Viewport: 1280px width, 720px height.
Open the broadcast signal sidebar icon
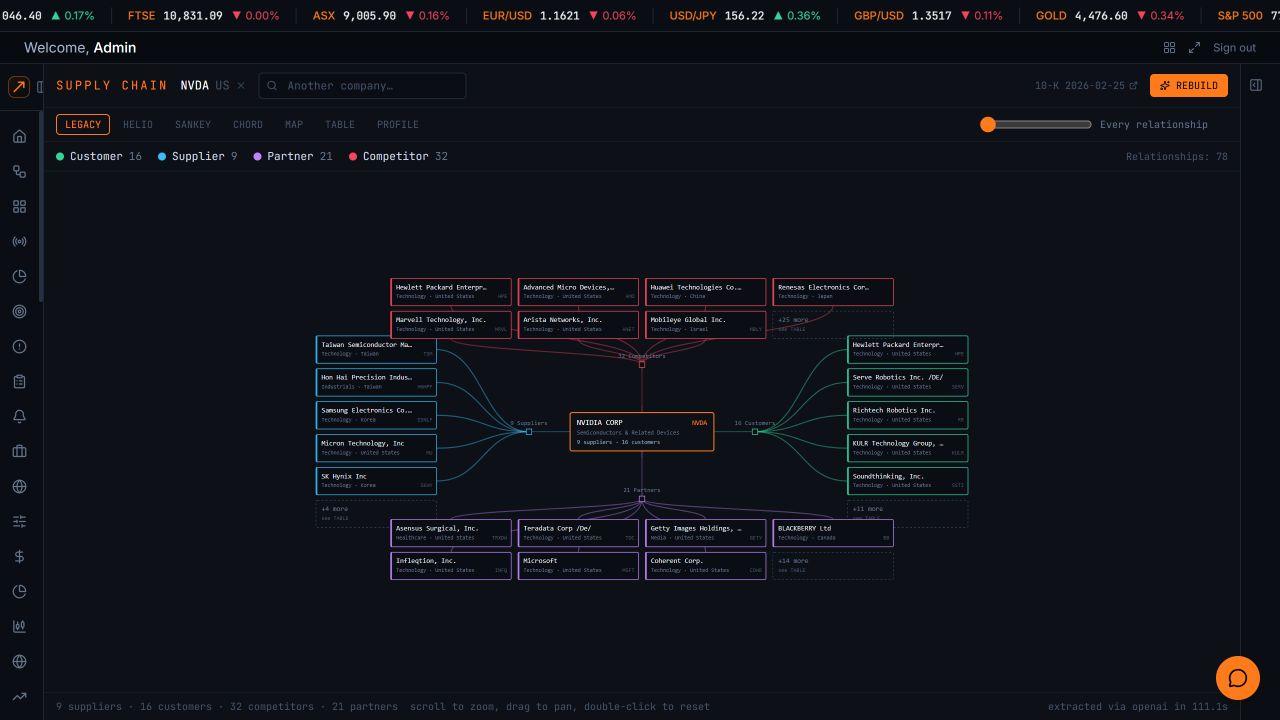point(19,241)
